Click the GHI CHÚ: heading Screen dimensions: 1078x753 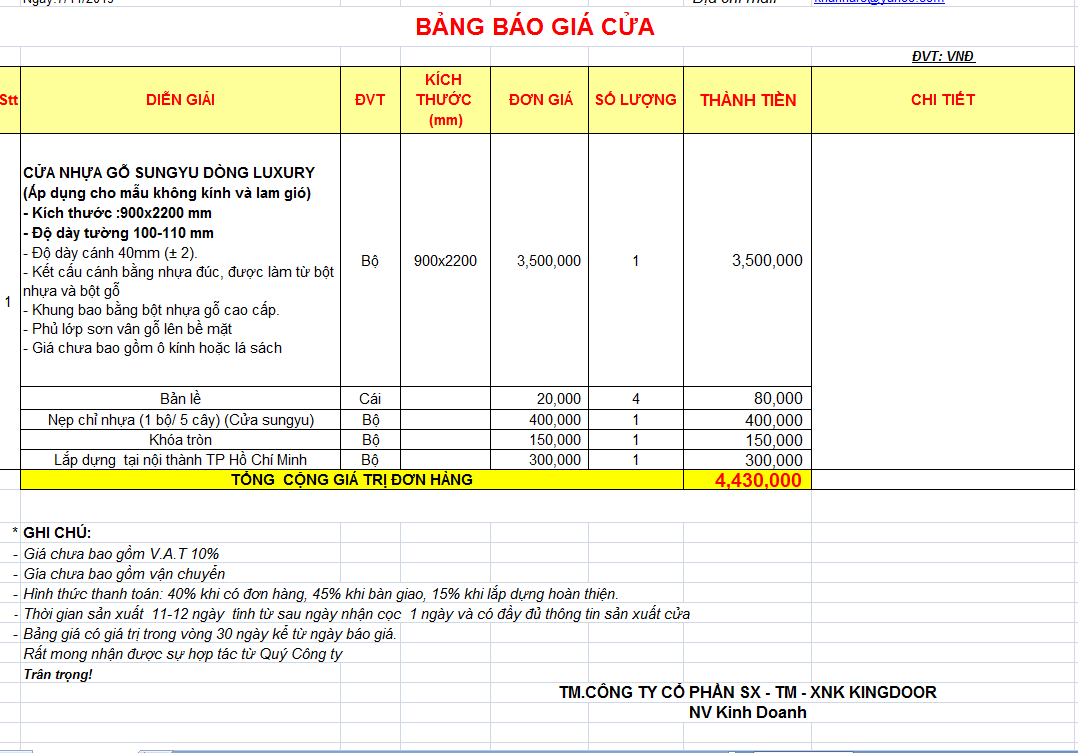coord(57,533)
